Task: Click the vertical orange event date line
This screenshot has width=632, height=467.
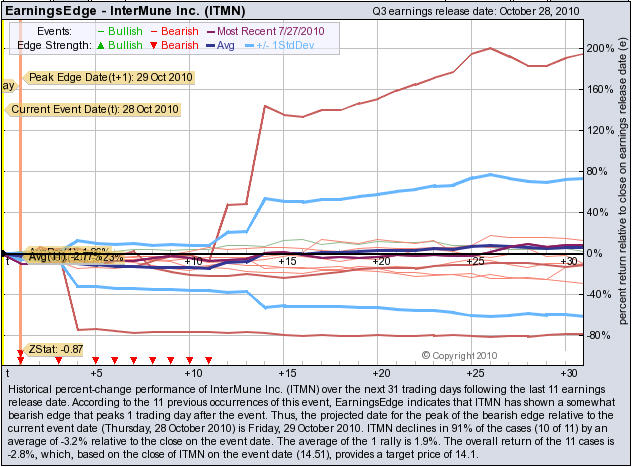Action: 20,200
